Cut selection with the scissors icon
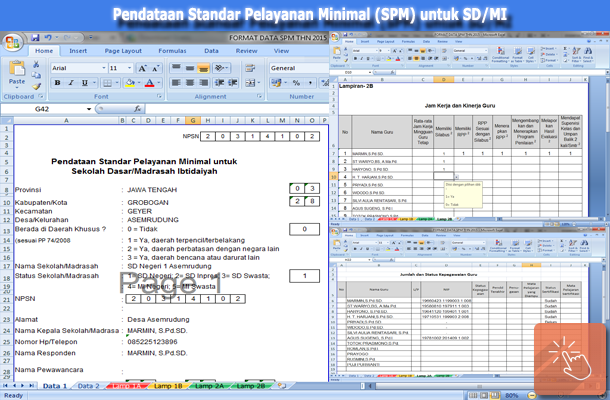 pos(36,64)
